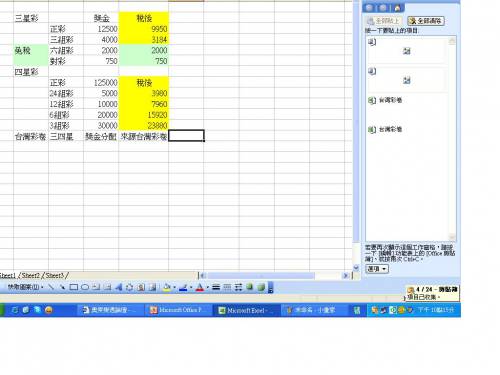Open the Font Color dropdown arrow
500x375 pixels.
tap(207, 287)
